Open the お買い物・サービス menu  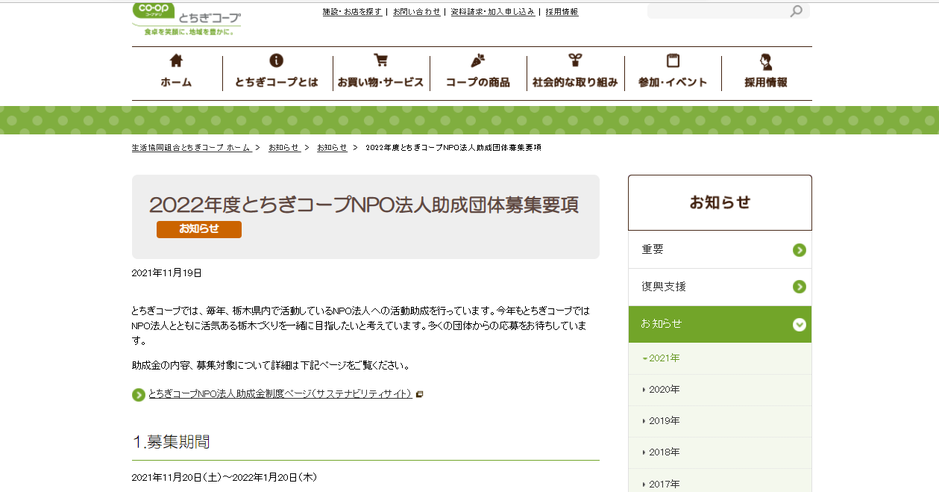(x=380, y=82)
